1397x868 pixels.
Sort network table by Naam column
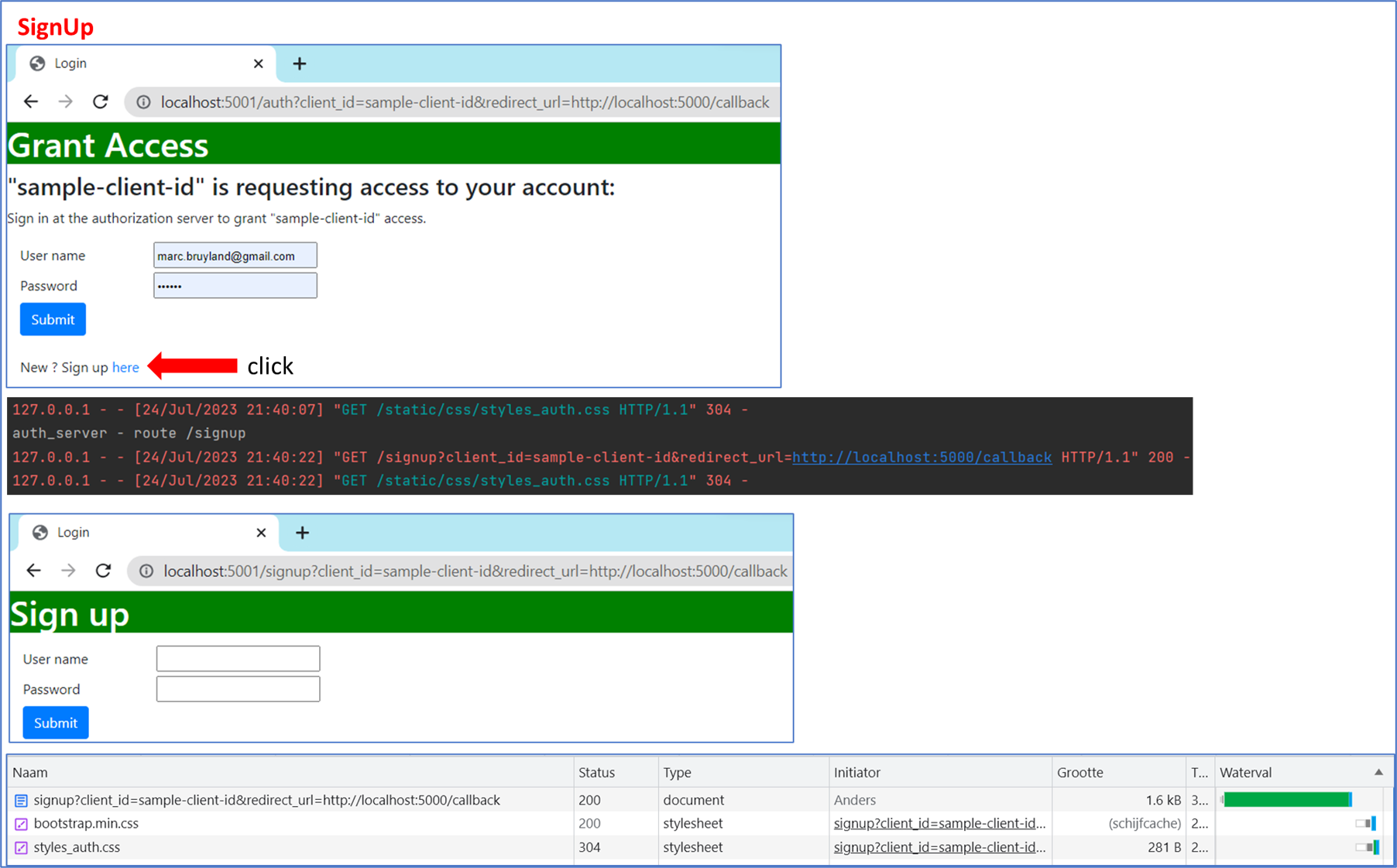pyautogui.click(x=290, y=773)
